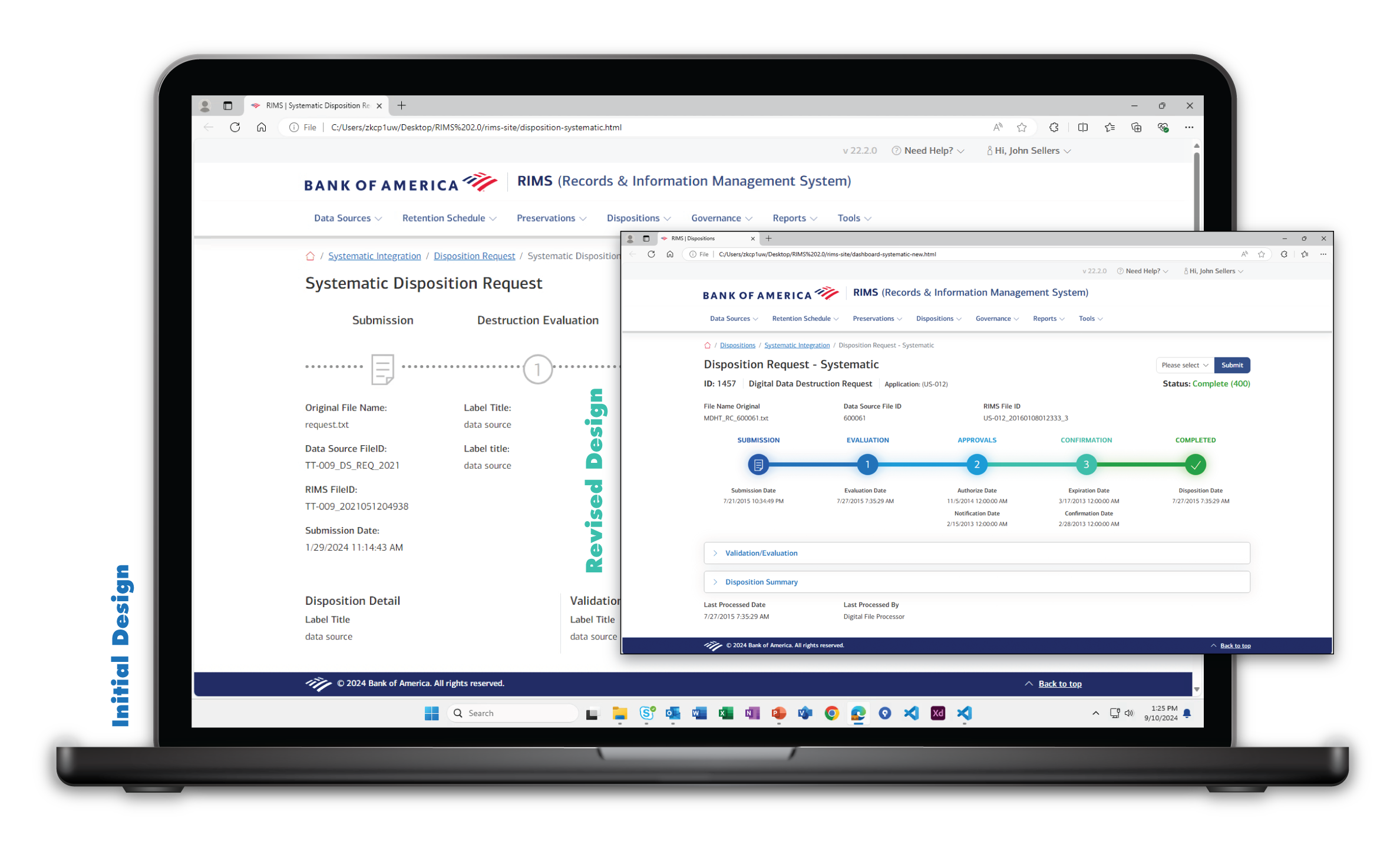Open Adobe XD from the taskbar
The width and height of the screenshot is (1400, 848).
tap(937, 713)
